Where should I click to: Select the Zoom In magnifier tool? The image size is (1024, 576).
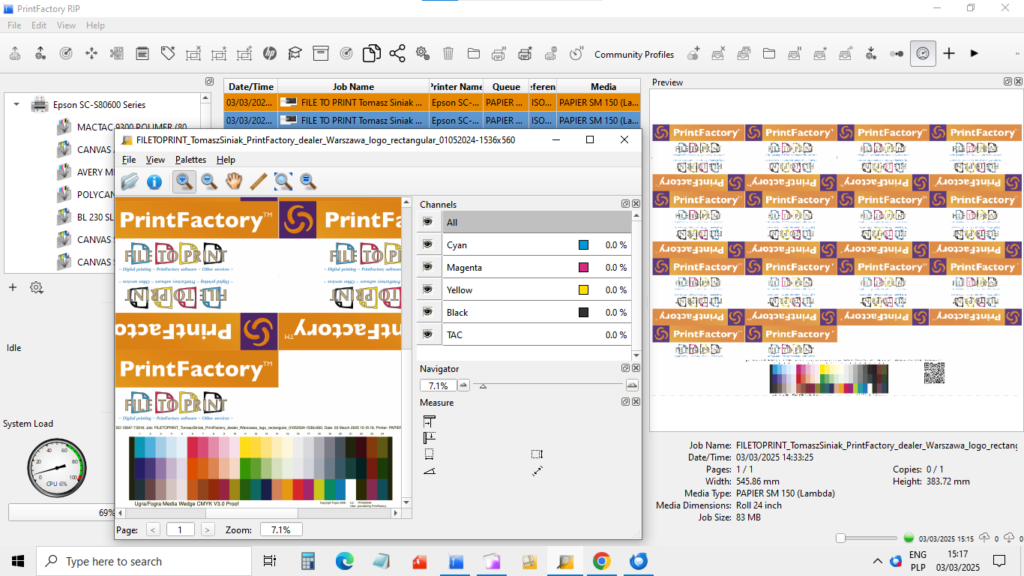point(184,183)
